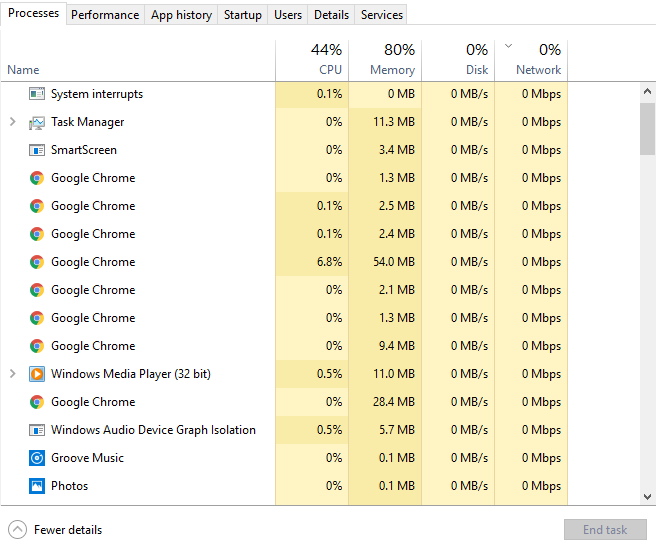Click Chrome icon in the 2.5 MB row
Screen dimensions: 656x554
[x=37, y=206]
